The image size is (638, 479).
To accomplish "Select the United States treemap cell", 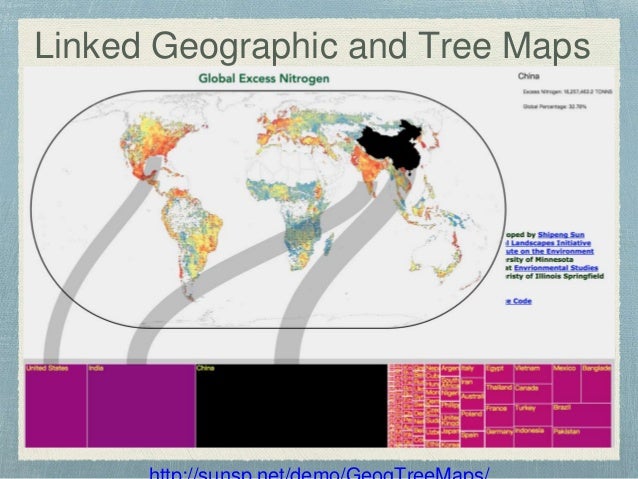I will (56, 405).
